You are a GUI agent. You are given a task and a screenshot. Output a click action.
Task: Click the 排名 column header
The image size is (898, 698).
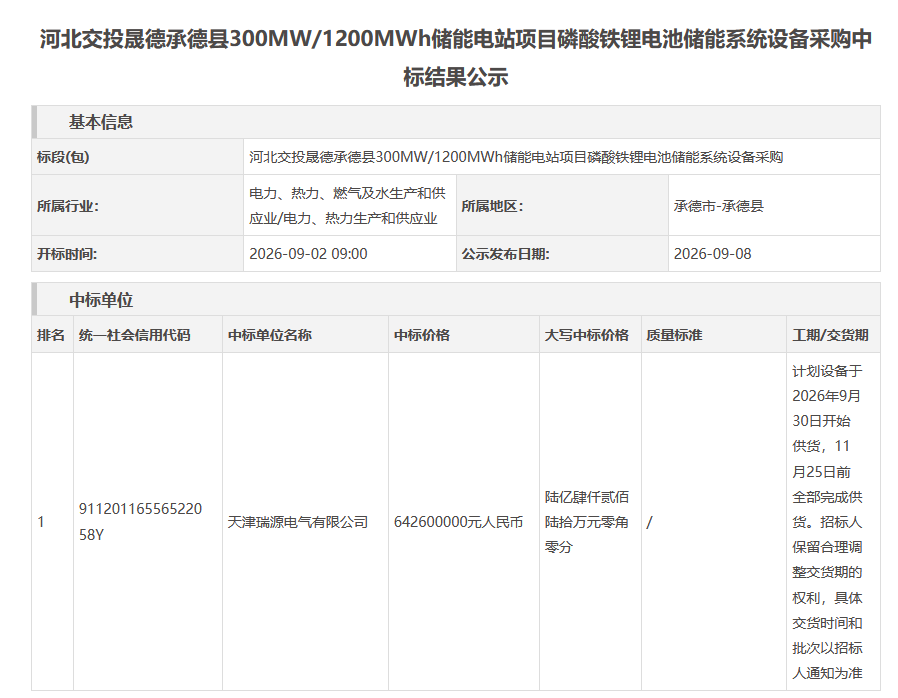[x=52, y=334]
